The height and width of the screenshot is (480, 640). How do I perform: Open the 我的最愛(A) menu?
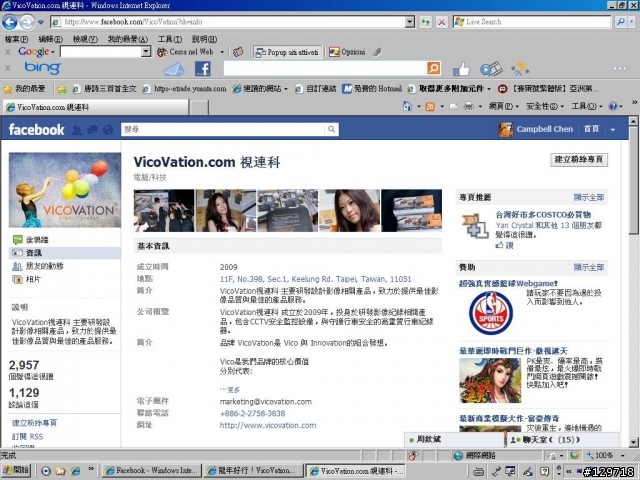127,40
